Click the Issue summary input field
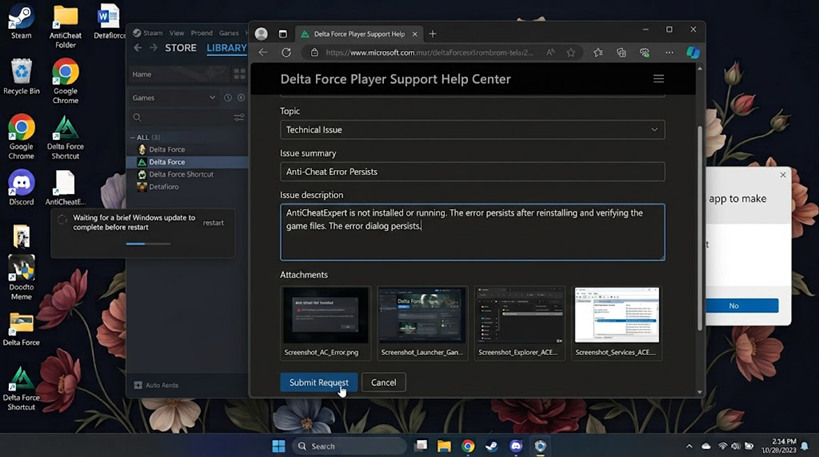 point(473,171)
